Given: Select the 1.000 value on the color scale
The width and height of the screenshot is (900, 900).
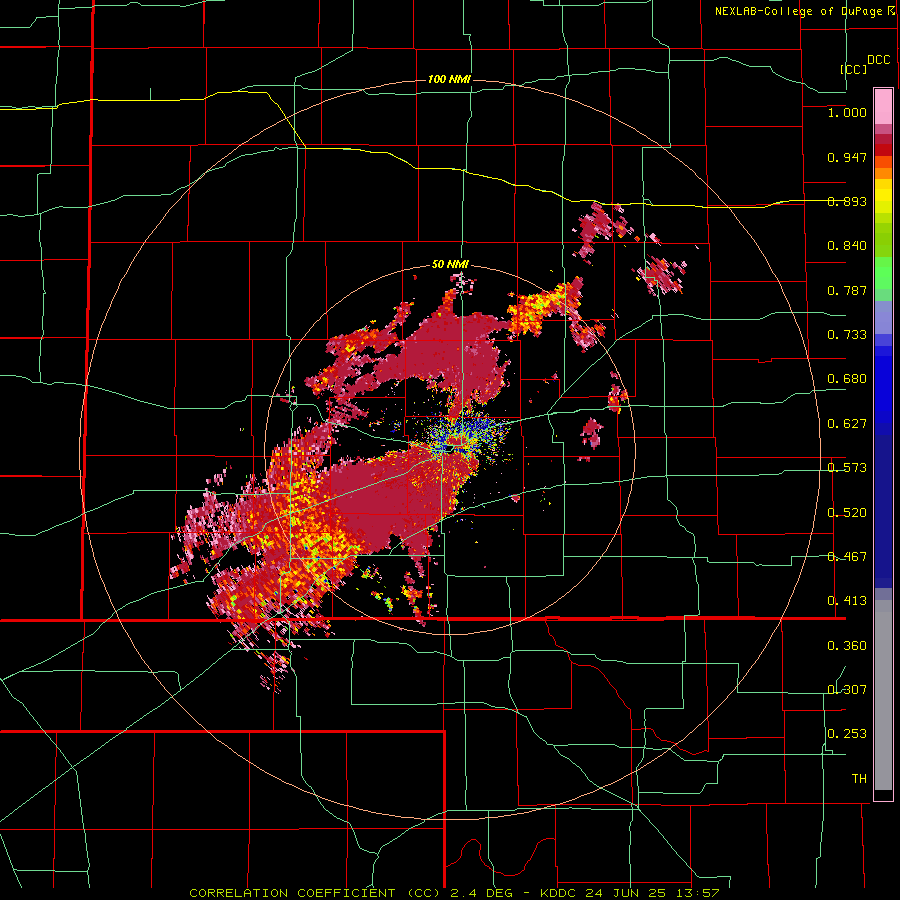Looking at the screenshot, I should 847,112.
